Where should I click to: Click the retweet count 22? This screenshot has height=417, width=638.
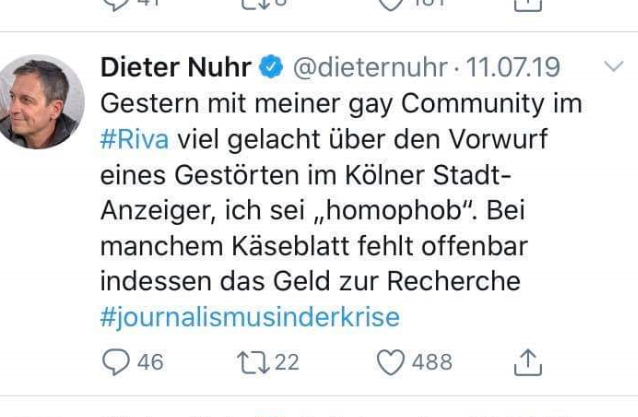pyautogui.click(x=286, y=361)
